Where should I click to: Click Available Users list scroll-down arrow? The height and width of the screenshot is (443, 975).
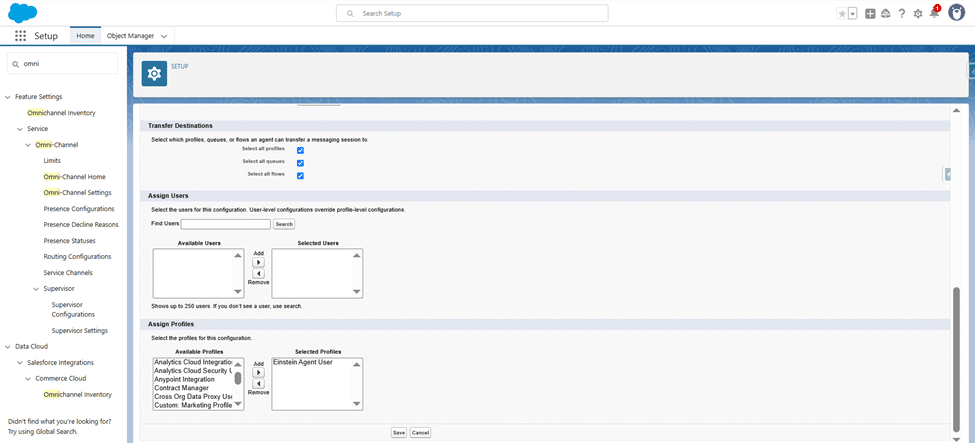click(x=238, y=292)
